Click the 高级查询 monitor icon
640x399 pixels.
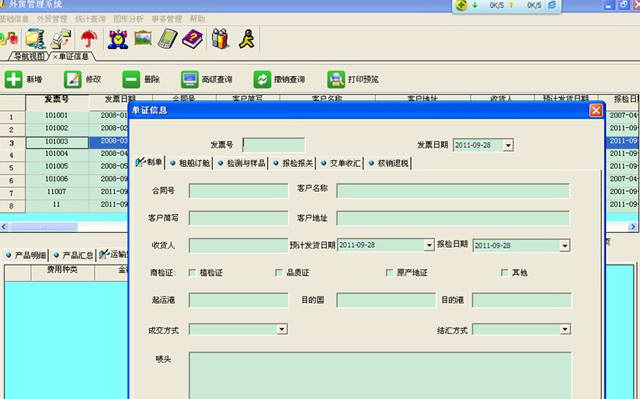tap(190, 79)
